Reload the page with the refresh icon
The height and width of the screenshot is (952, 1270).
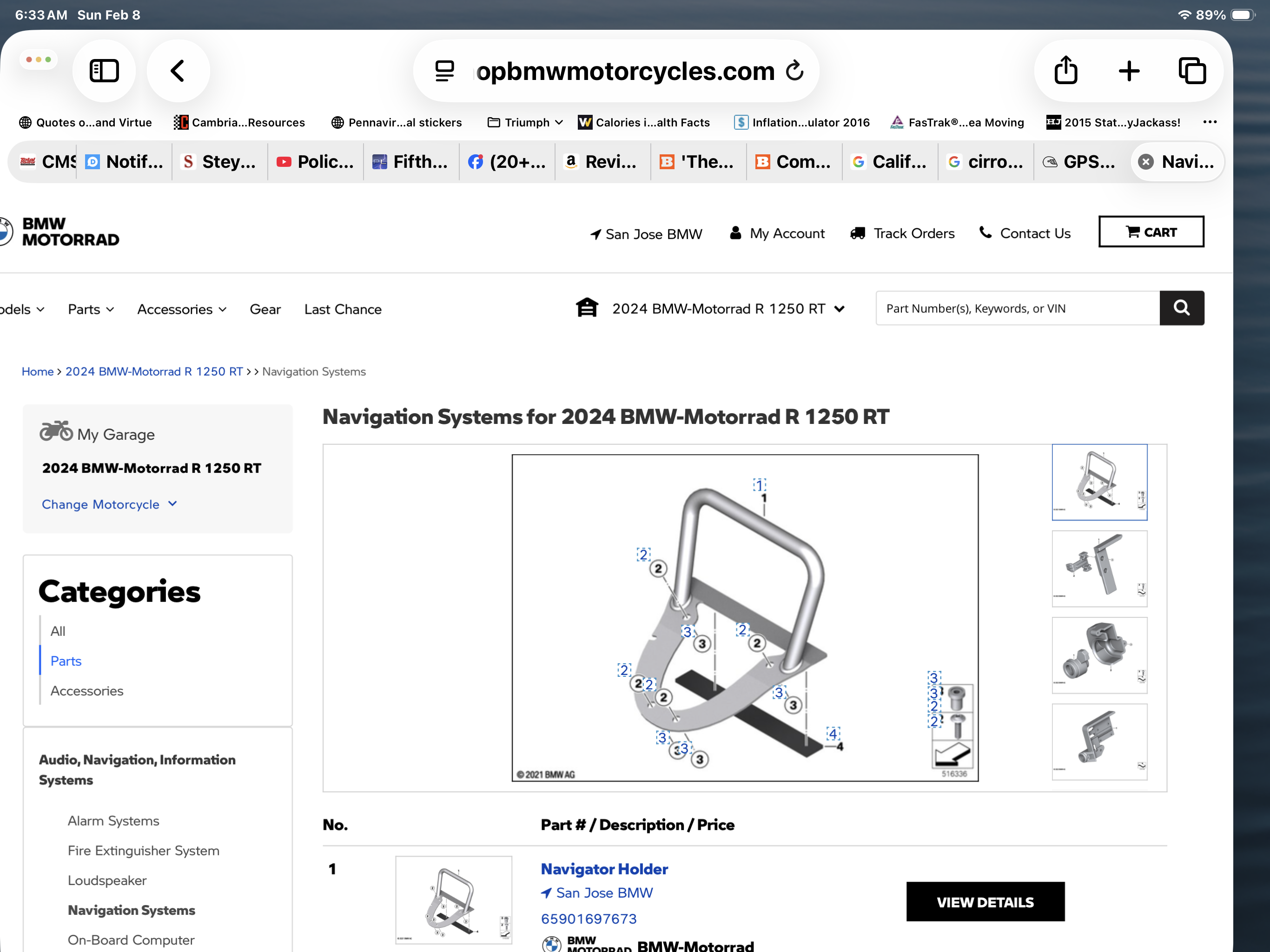point(794,71)
